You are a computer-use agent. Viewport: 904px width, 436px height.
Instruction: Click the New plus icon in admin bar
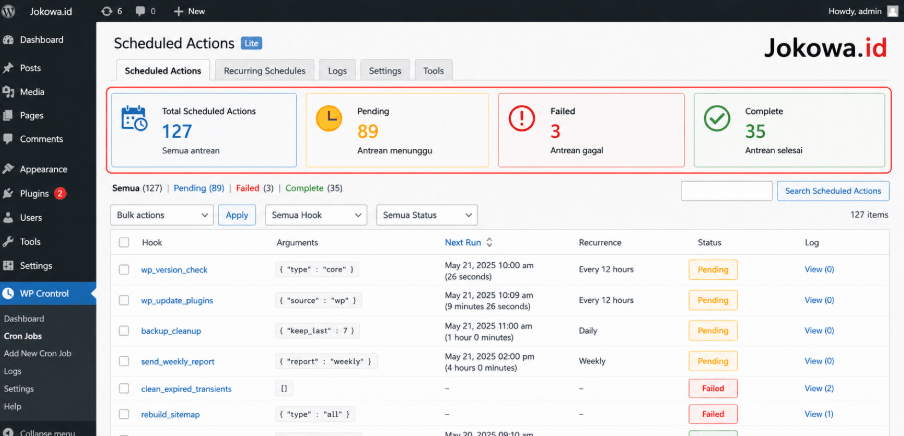click(x=178, y=11)
